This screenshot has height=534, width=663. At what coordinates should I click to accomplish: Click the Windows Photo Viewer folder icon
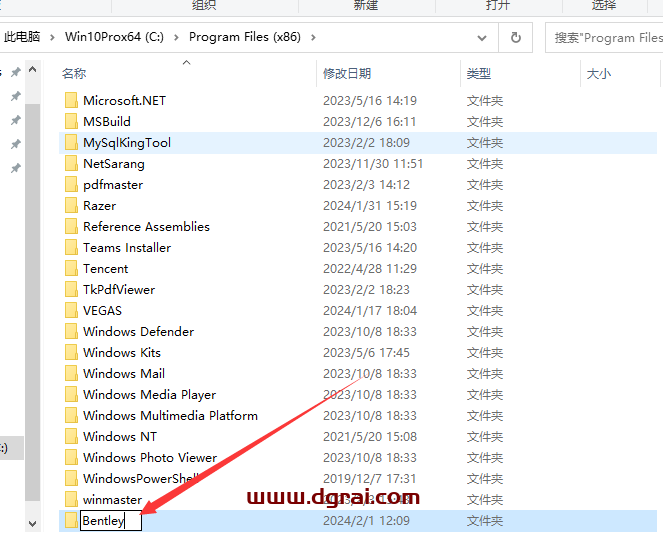(x=71, y=457)
